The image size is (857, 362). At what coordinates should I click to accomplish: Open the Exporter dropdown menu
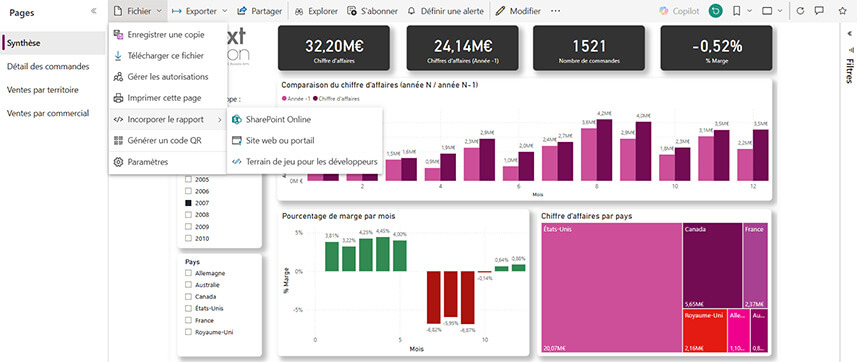199,11
